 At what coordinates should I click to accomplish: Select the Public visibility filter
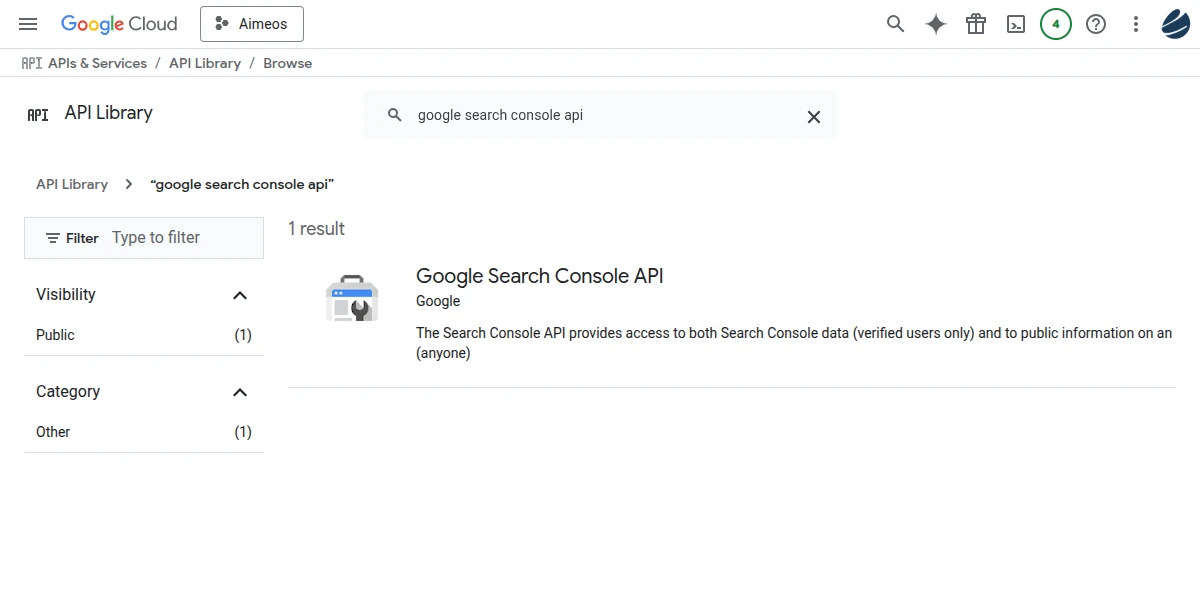point(56,335)
